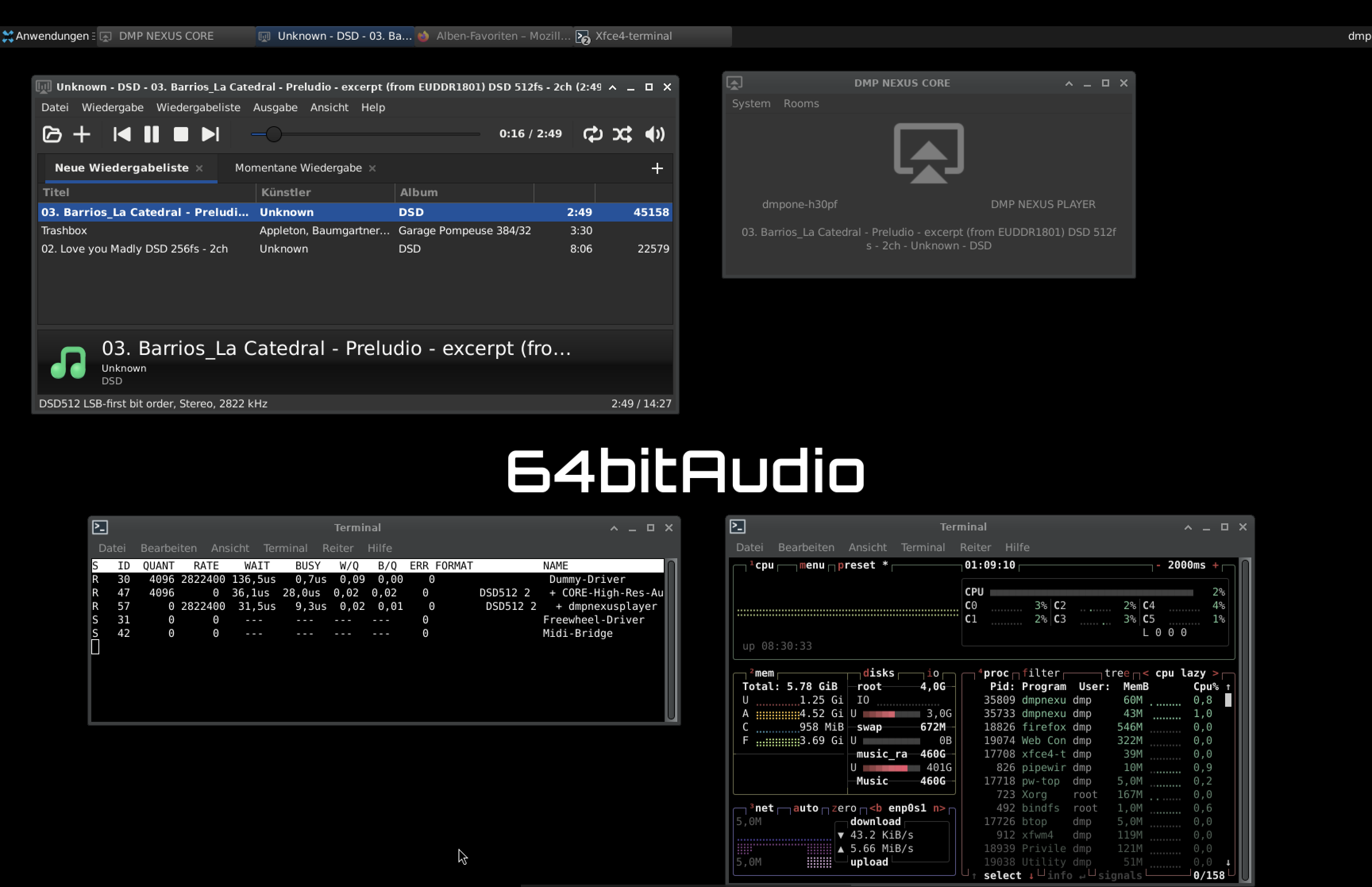1372x887 pixels.
Task: Open the Help menu in the player
Action: click(x=373, y=107)
